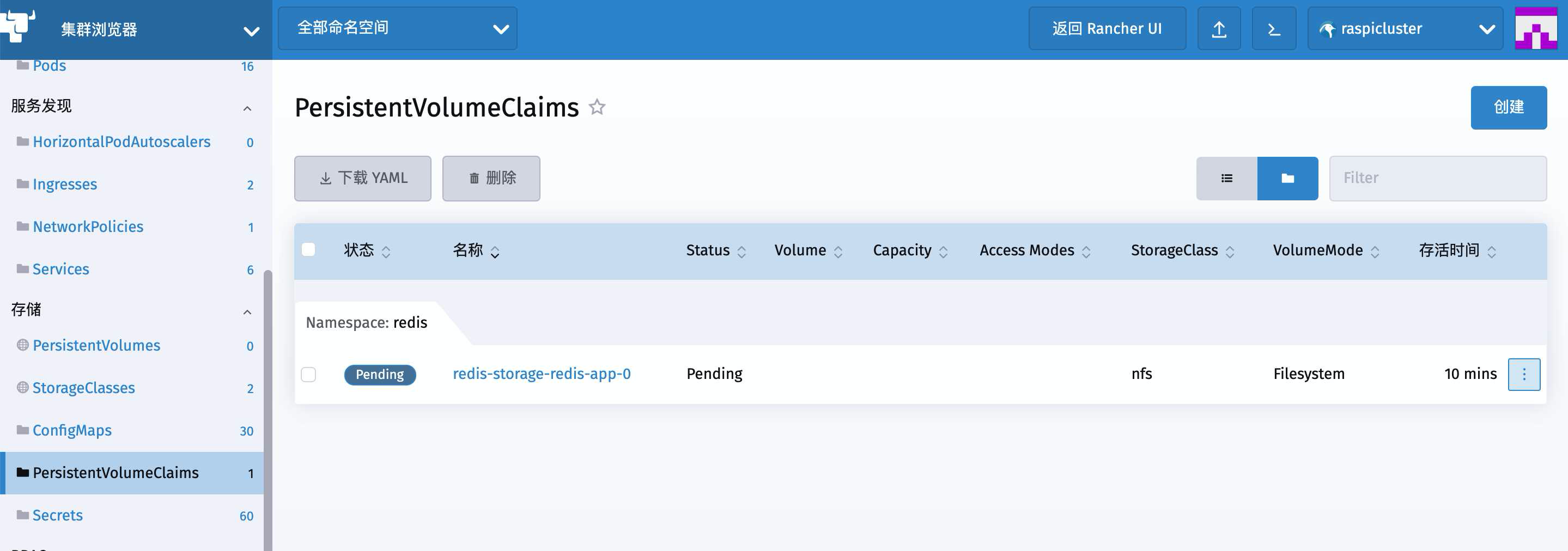1568x551 pixels.
Task: Collapse the 服务发现 sidebar section
Action: [247, 108]
